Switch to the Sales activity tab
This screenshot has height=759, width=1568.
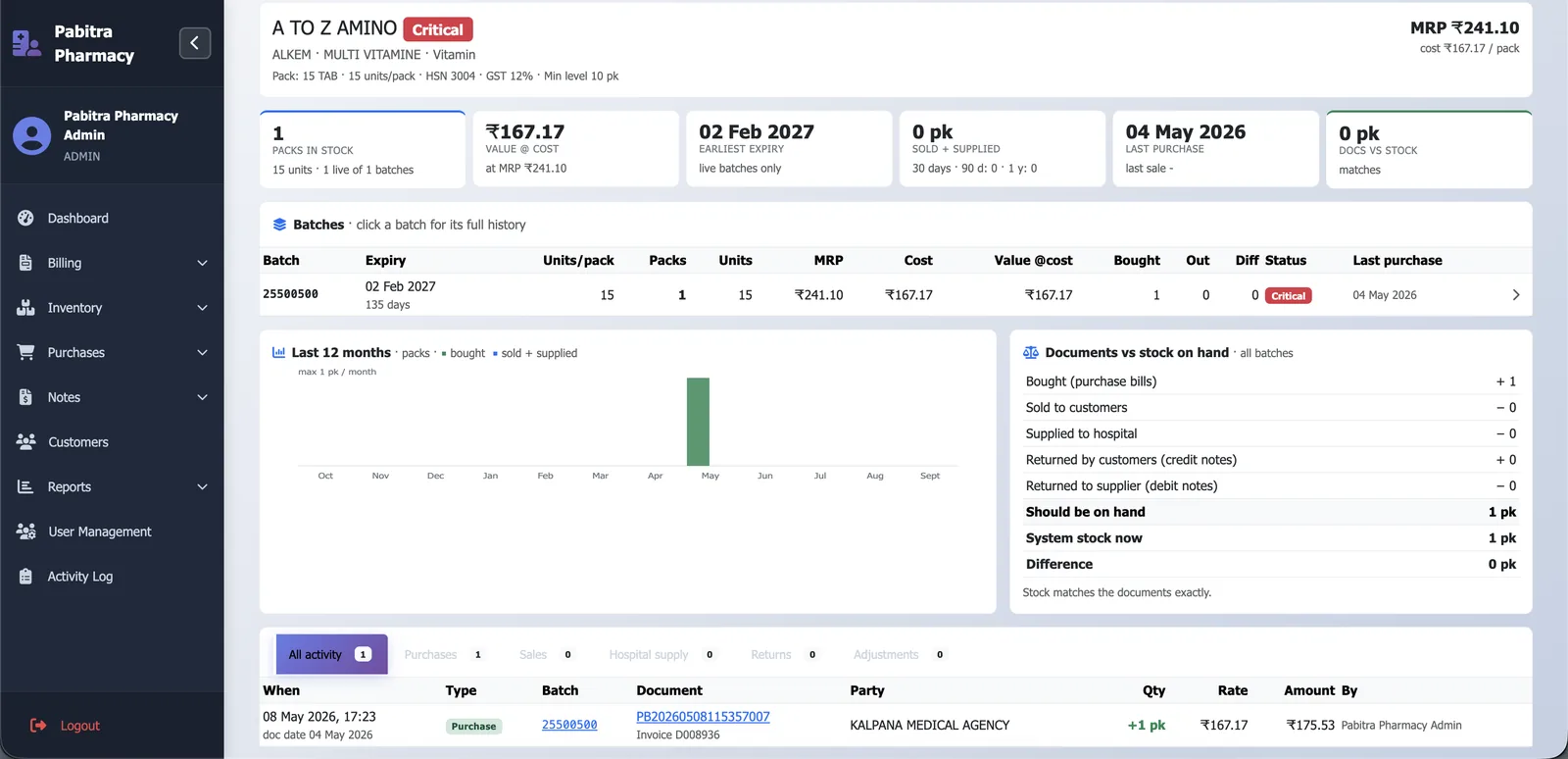546,654
